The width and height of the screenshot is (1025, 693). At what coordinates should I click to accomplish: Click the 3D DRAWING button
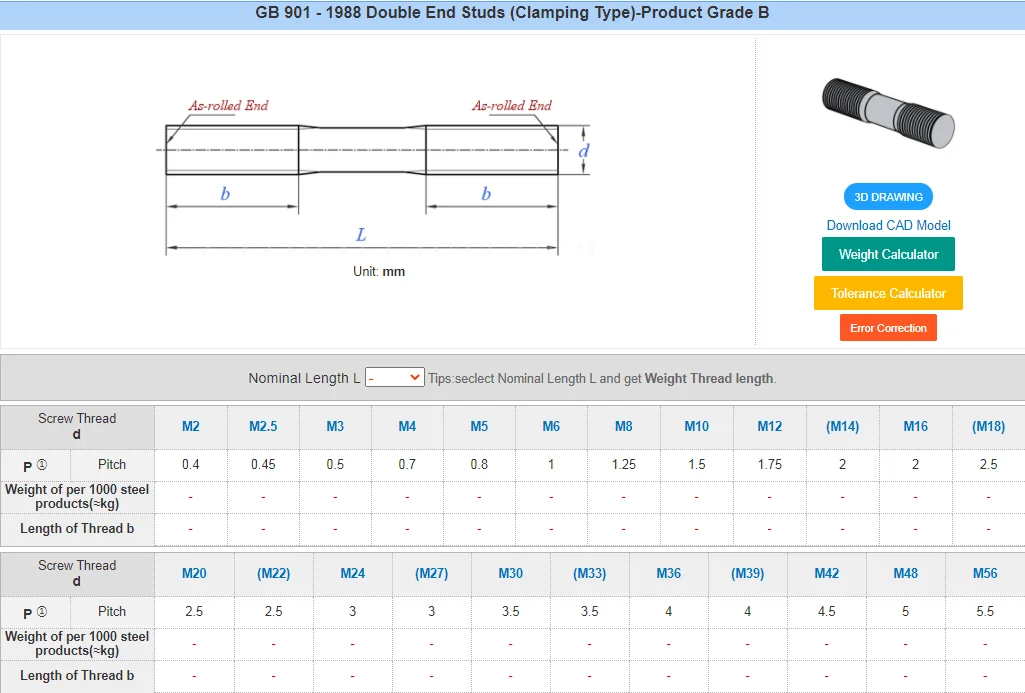point(887,196)
